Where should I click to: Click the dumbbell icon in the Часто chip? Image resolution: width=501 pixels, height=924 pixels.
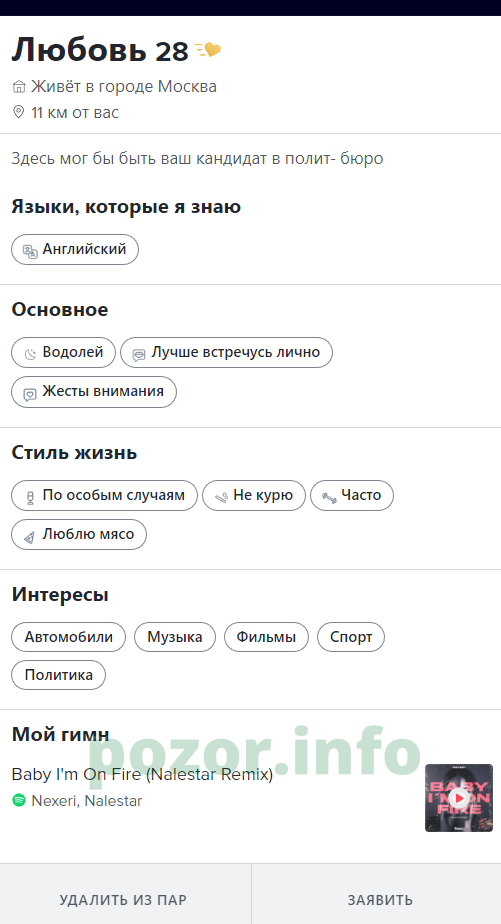coord(329,497)
